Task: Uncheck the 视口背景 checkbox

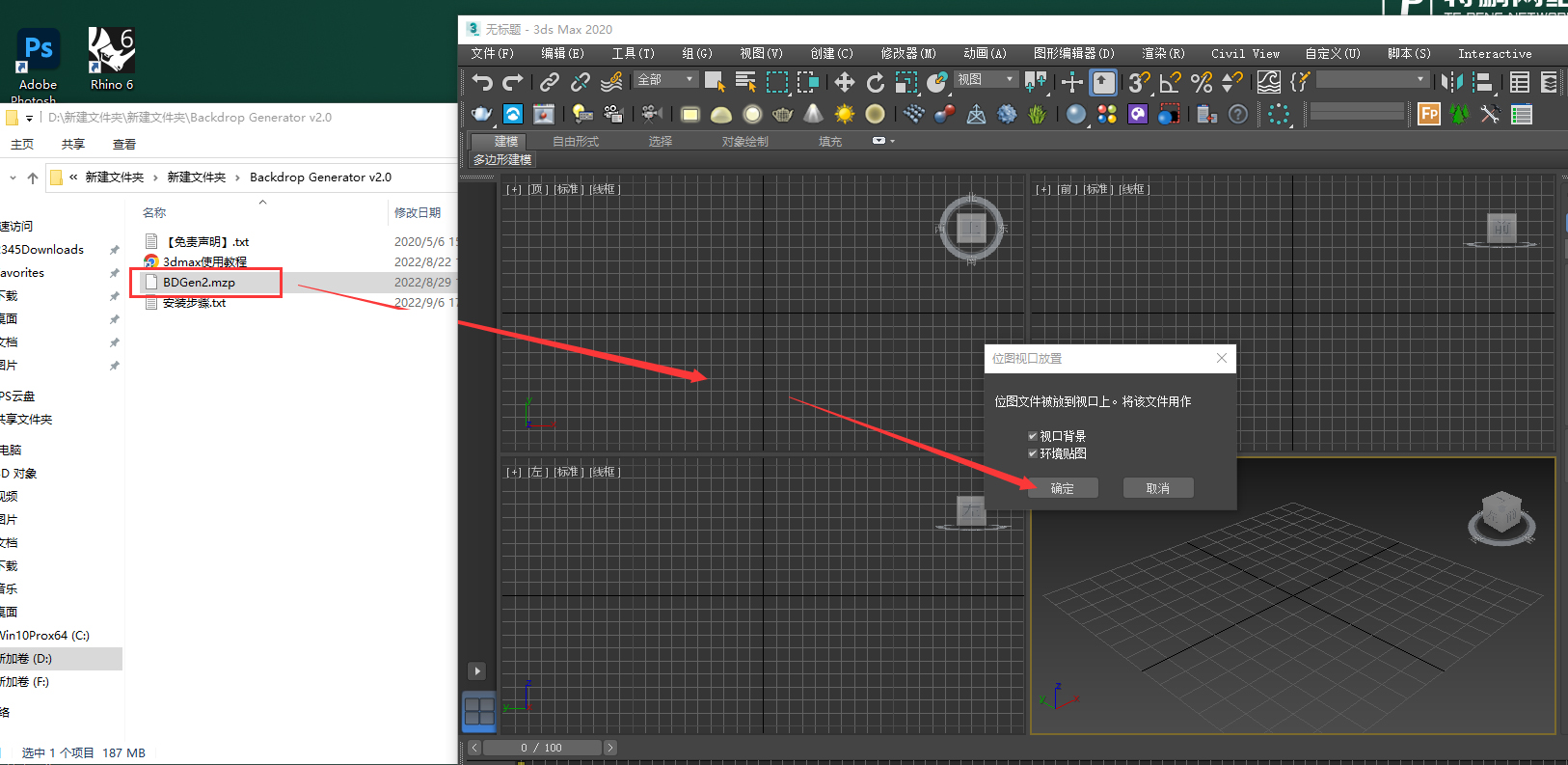Action: click(x=1033, y=436)
